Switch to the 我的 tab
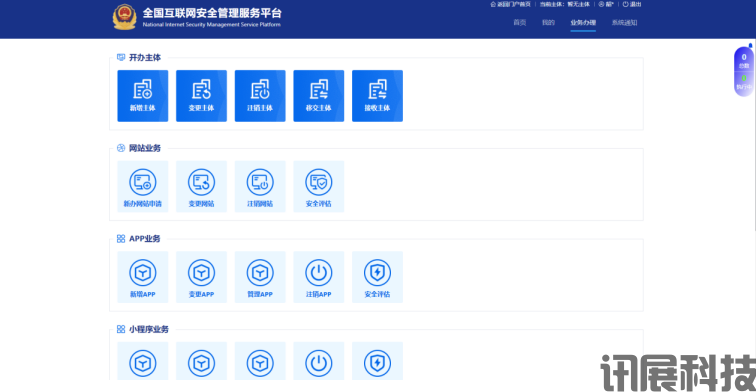 click(548, 23)
